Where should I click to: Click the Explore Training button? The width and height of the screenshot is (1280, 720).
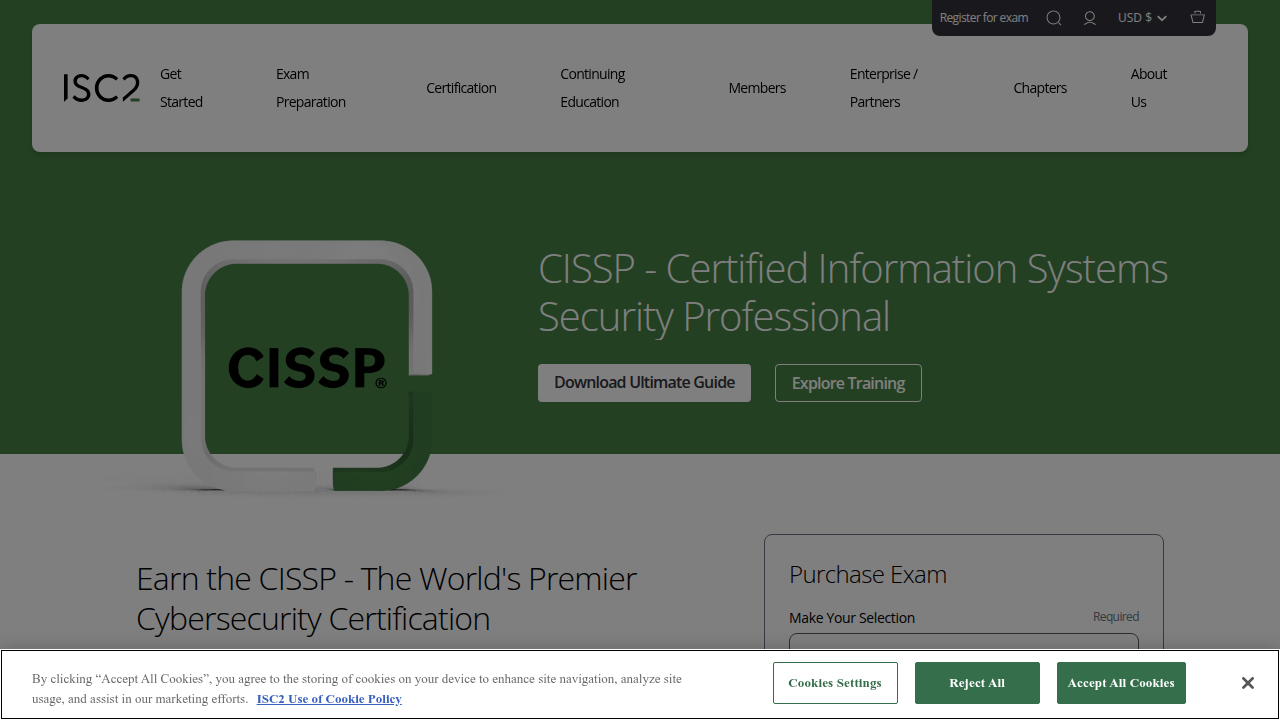[x=848, y=383]
